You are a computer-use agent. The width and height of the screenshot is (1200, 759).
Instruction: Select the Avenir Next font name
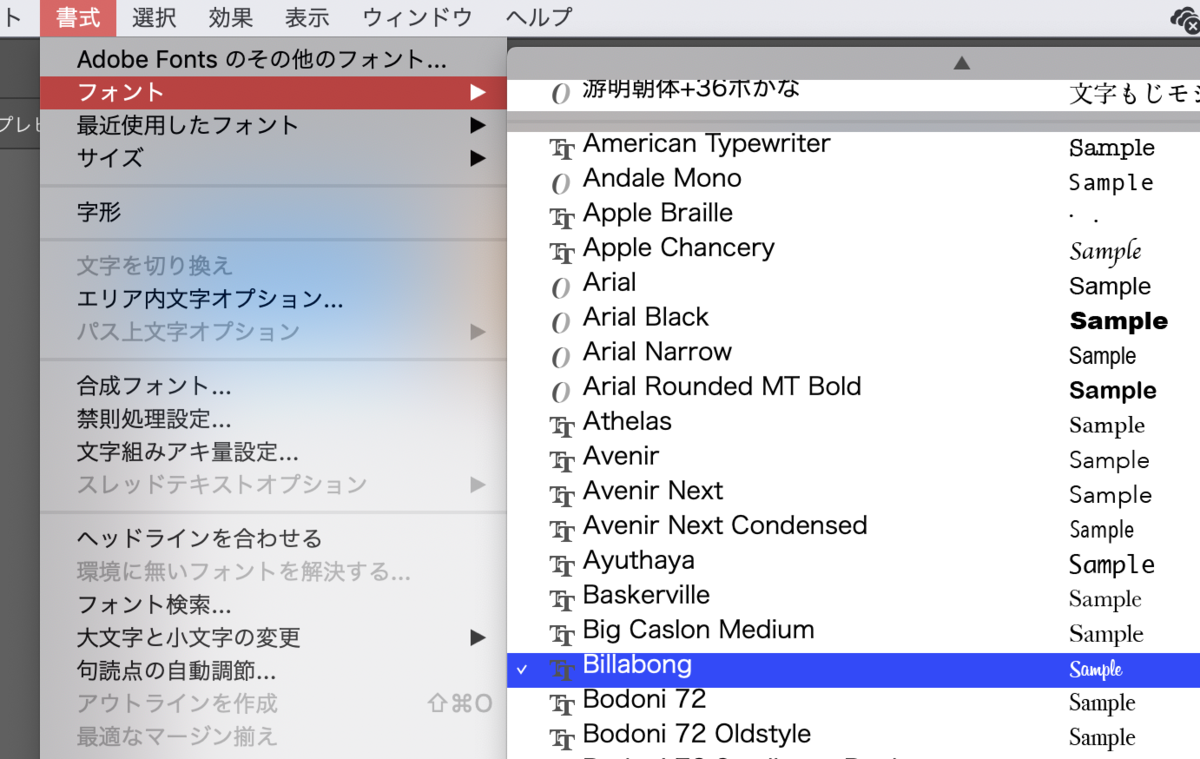(x=653, y=491)
